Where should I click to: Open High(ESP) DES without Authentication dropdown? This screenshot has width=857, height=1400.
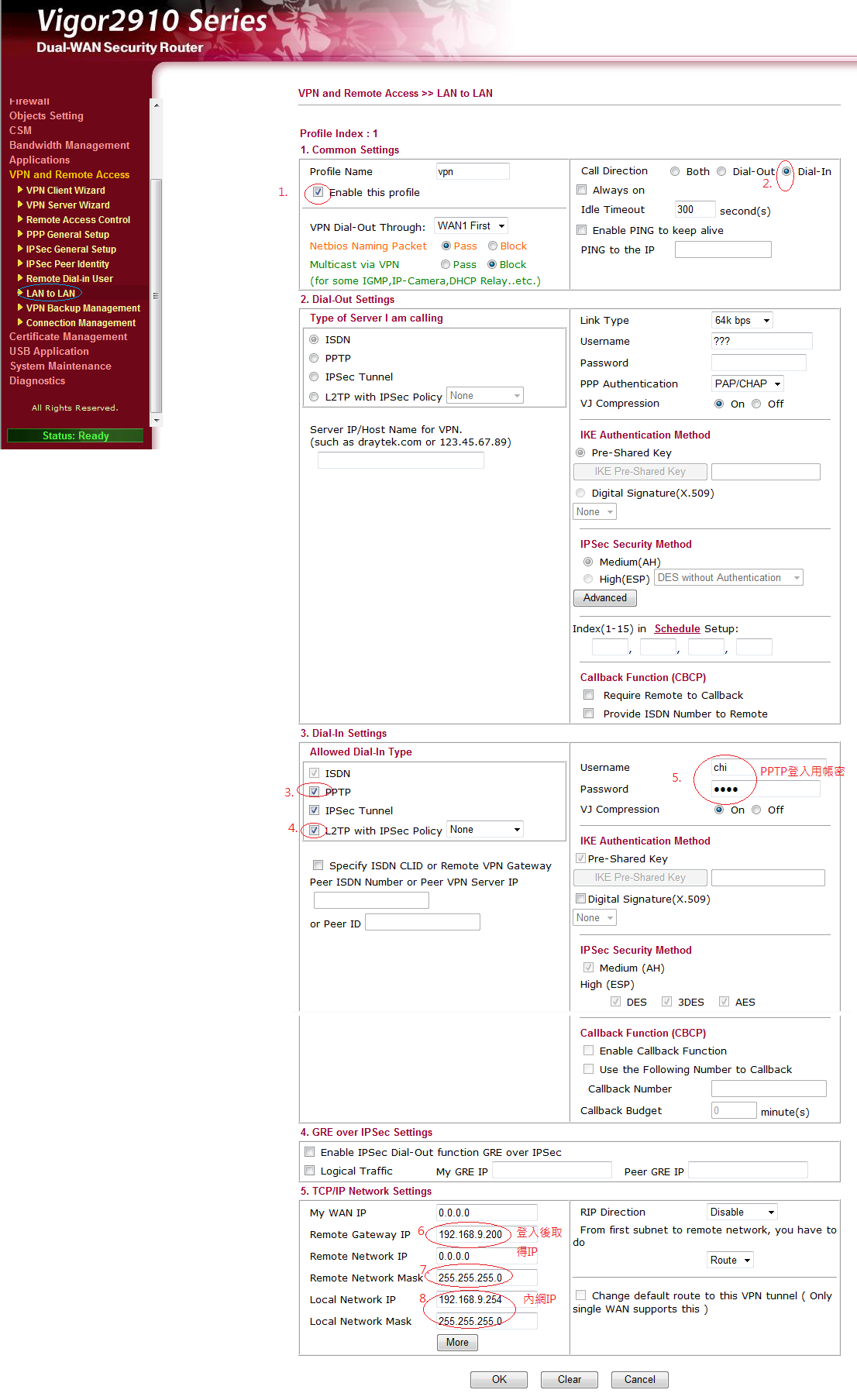(728, 578)
